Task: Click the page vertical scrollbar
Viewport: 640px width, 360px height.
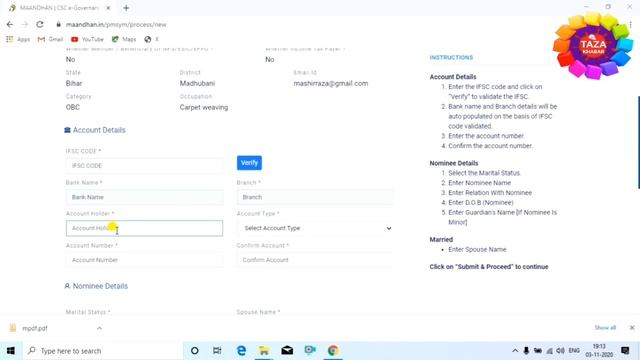Action: [638, 142]
